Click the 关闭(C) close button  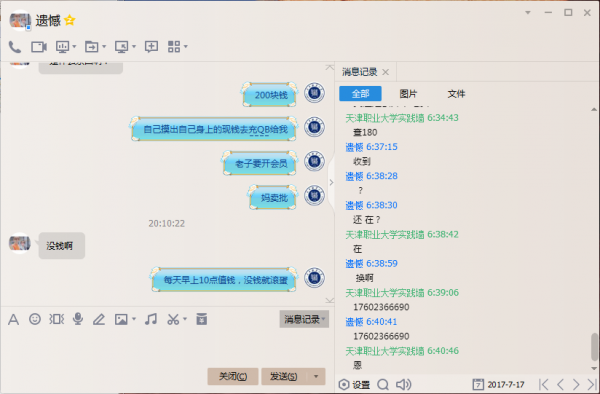pos(233,376)
